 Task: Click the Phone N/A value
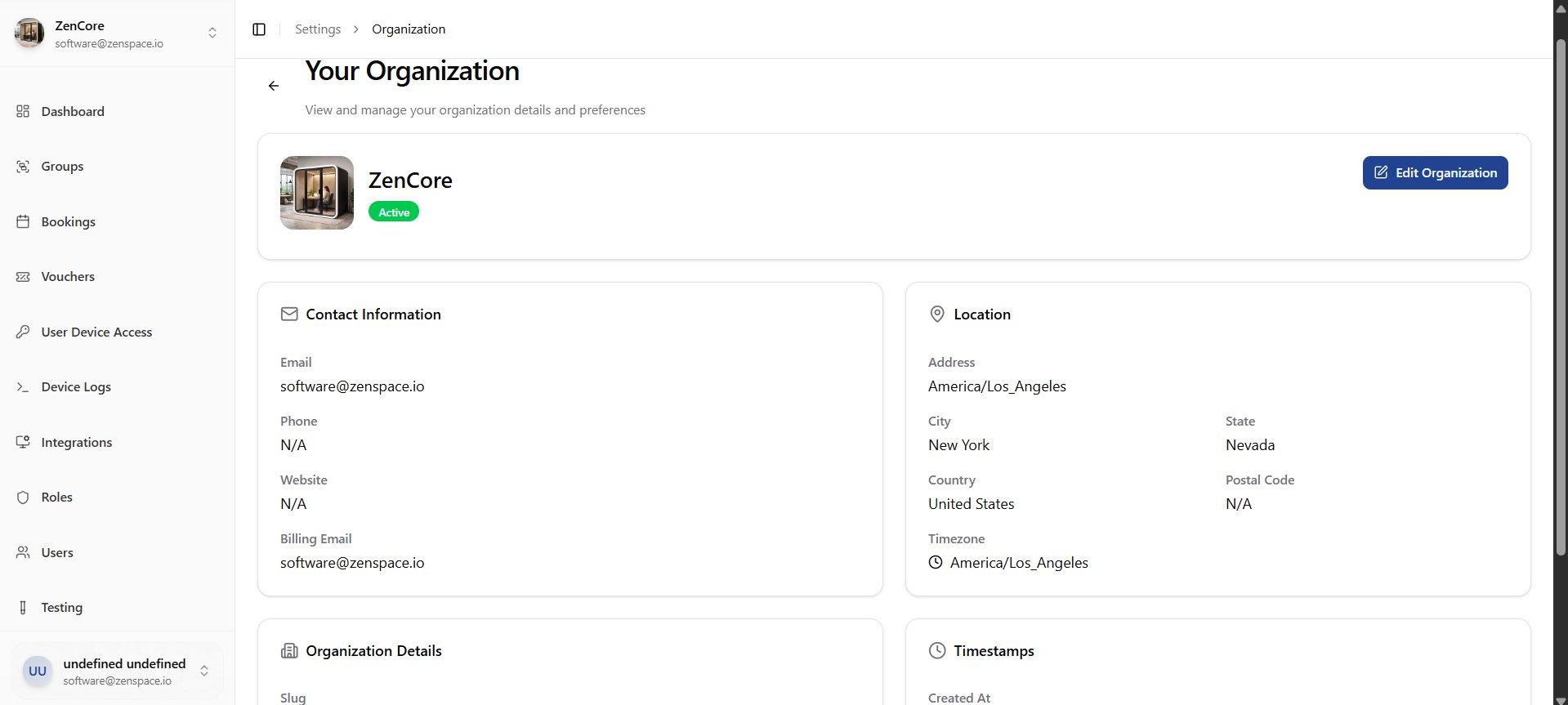(293, 444)
